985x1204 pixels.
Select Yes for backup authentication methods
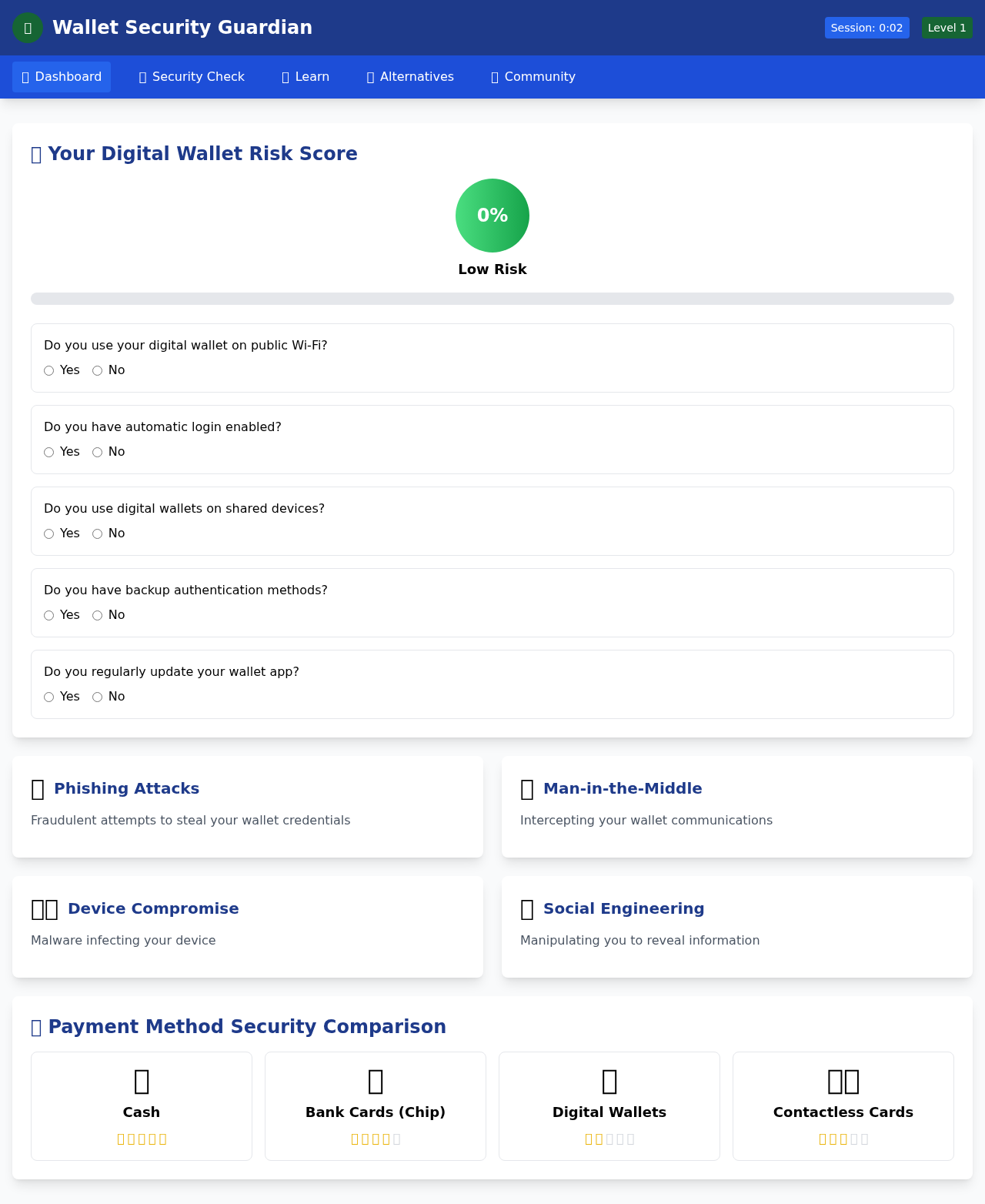click(48, 615)
